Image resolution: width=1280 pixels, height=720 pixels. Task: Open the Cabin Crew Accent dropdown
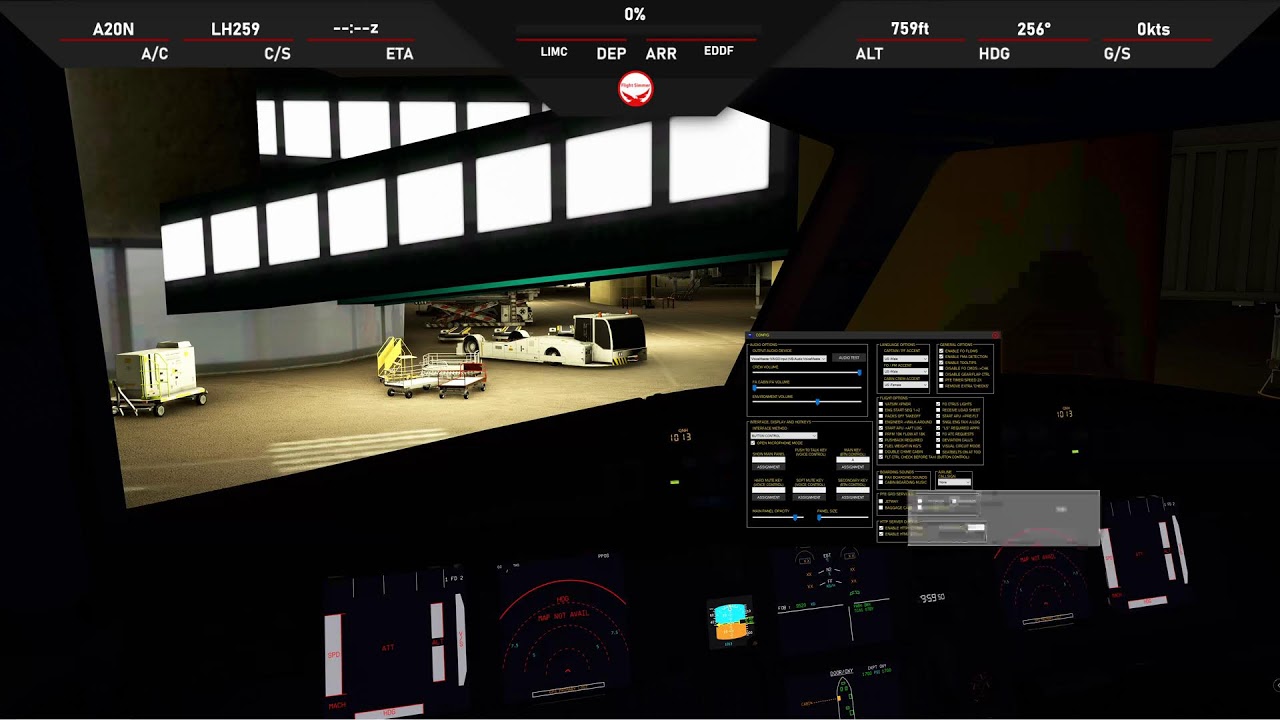(905, 385)
